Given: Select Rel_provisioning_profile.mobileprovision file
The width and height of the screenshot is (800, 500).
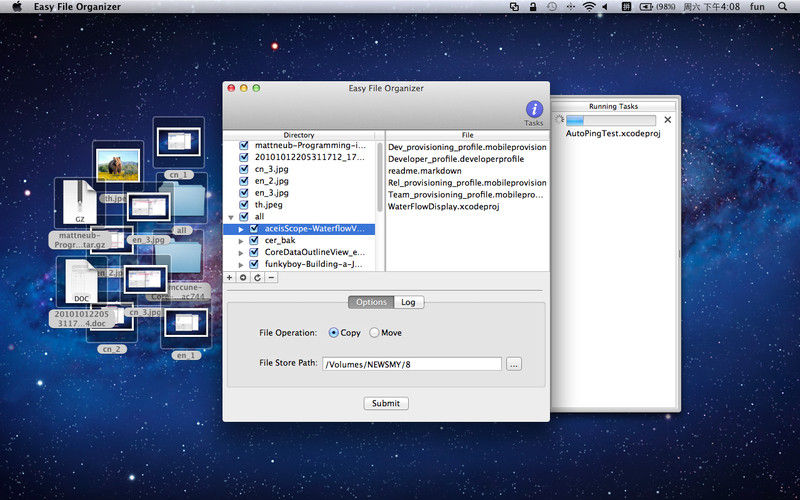Looking at the screenshot, I should click(467, 183).
